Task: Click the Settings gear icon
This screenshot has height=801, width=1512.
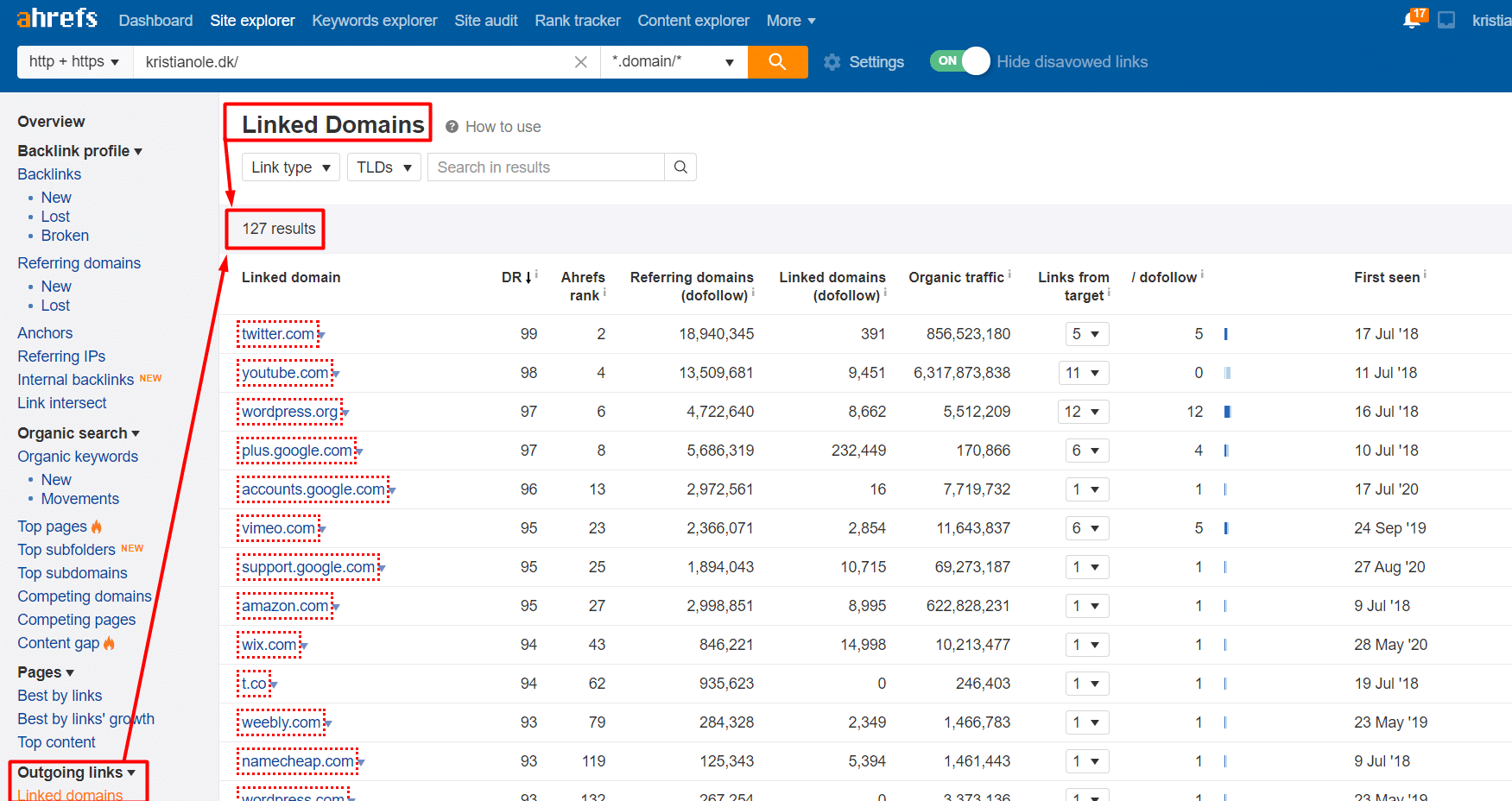Action: click(x=832, y=62)
